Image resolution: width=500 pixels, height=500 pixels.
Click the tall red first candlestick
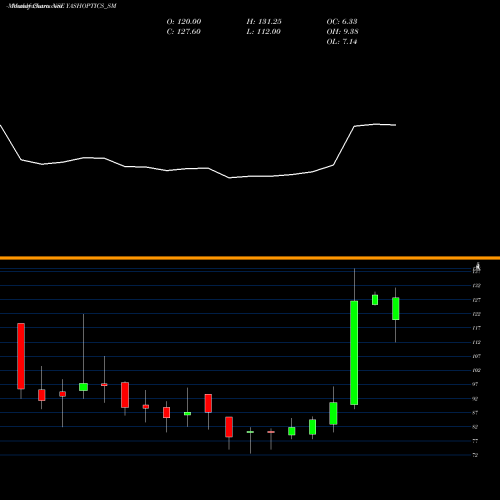[x=21, y=356]
